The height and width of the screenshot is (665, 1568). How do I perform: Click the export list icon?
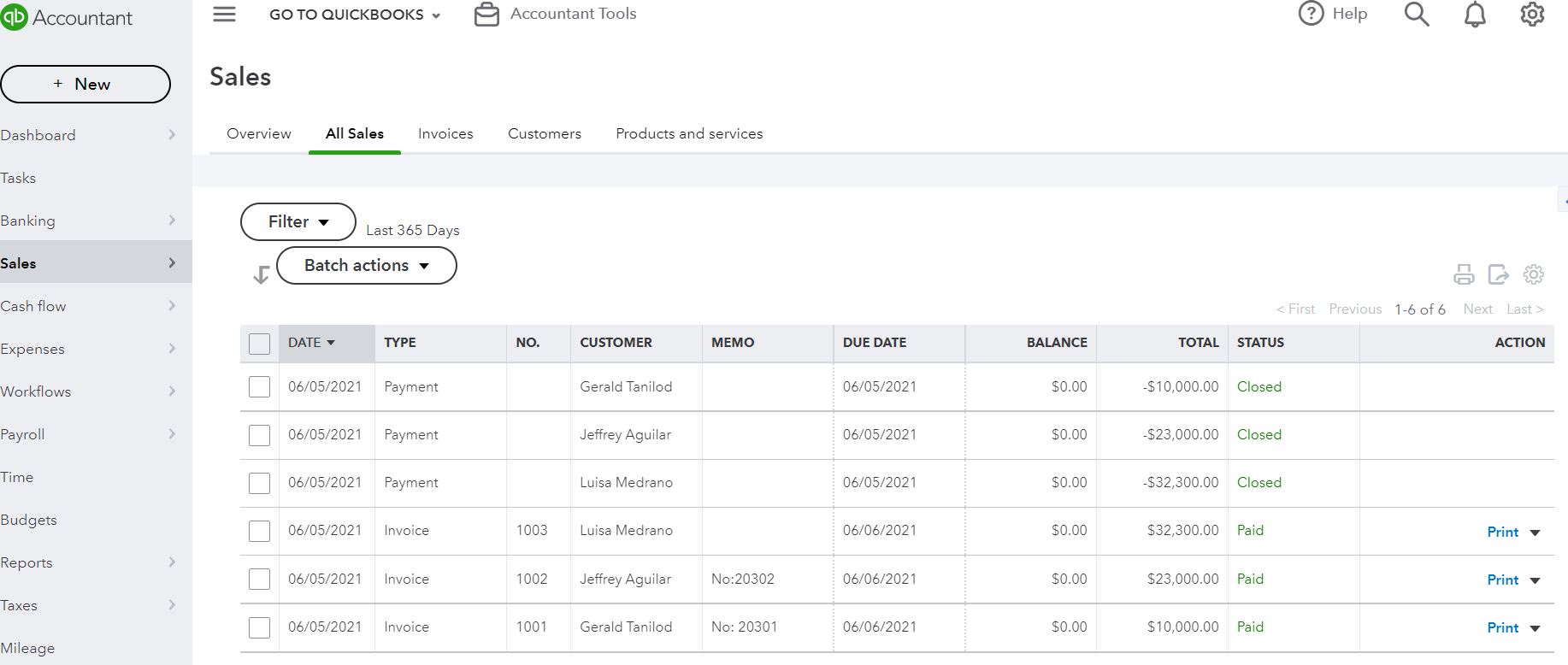click(1498, 274)
